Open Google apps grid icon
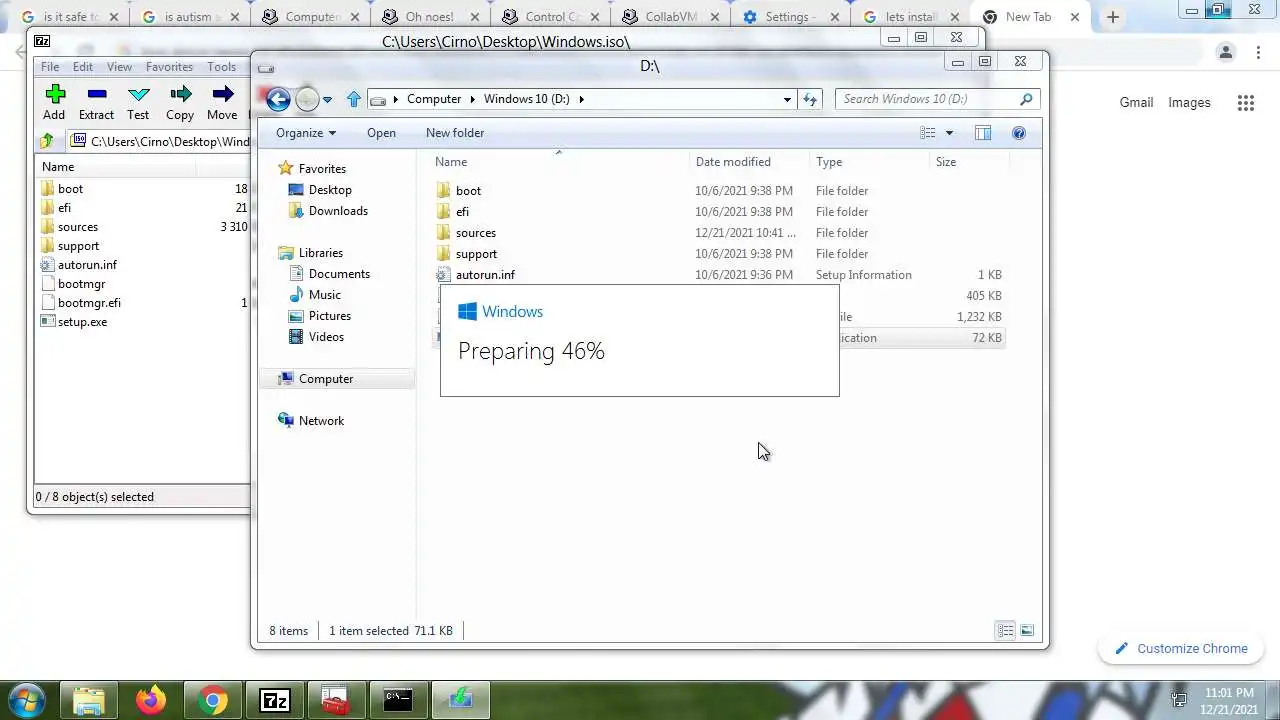Image resolution: width=1280 pixels, height=720 pixels. click(1245, 103)
